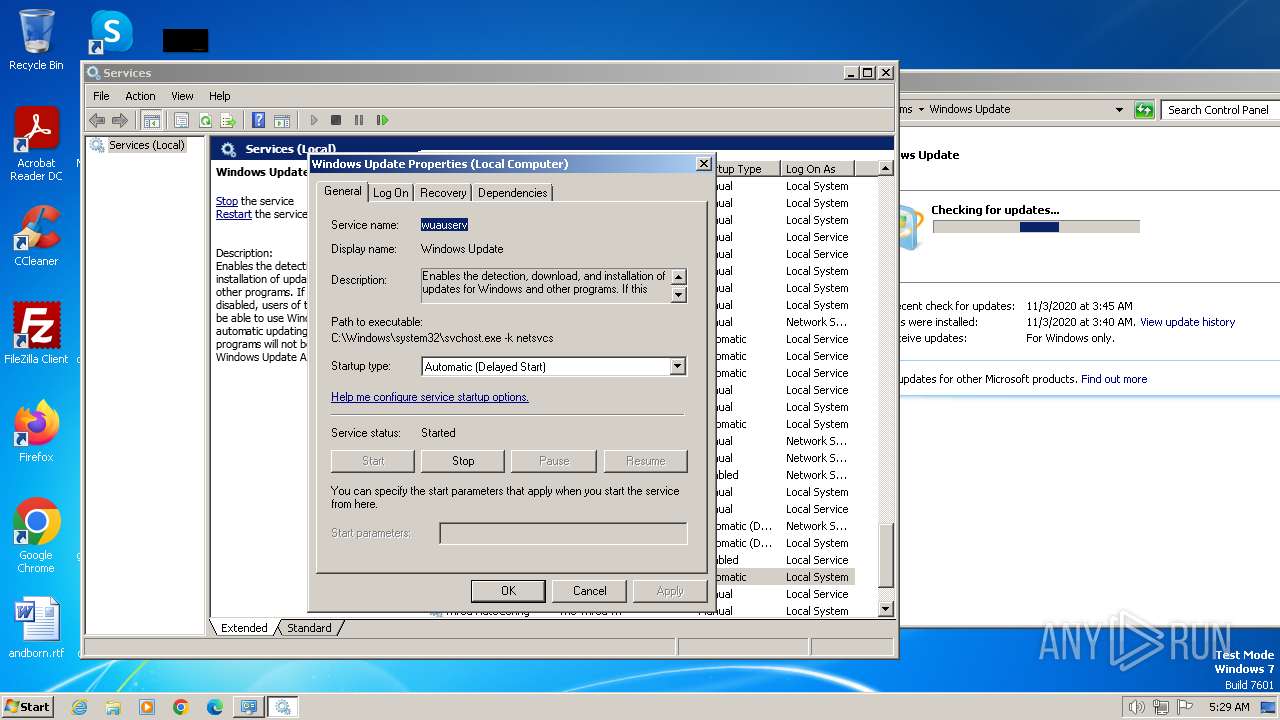Click the Export List toolbar icon
This screenshot has width=1280, height=720.
tap(228, 120)
